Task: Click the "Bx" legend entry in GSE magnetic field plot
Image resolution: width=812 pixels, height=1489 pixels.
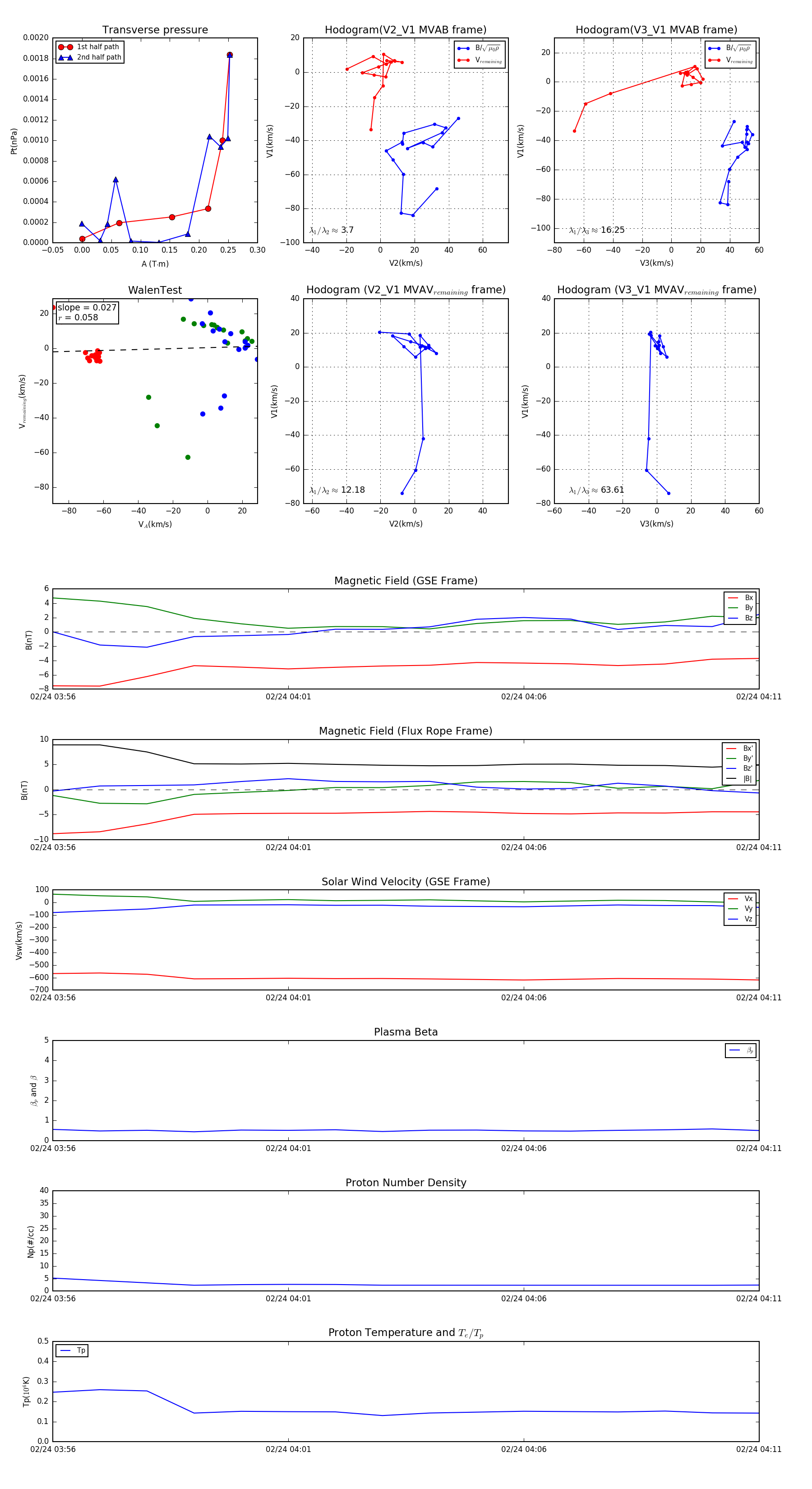Action: [741, 598]
